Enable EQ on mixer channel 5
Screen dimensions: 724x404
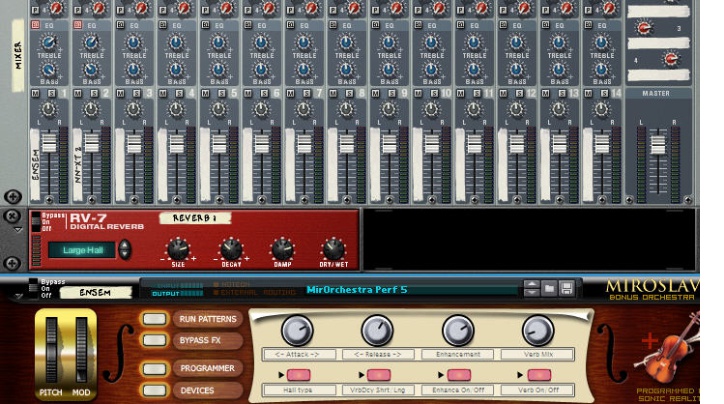pyautogui.click(x=205, y=25)
